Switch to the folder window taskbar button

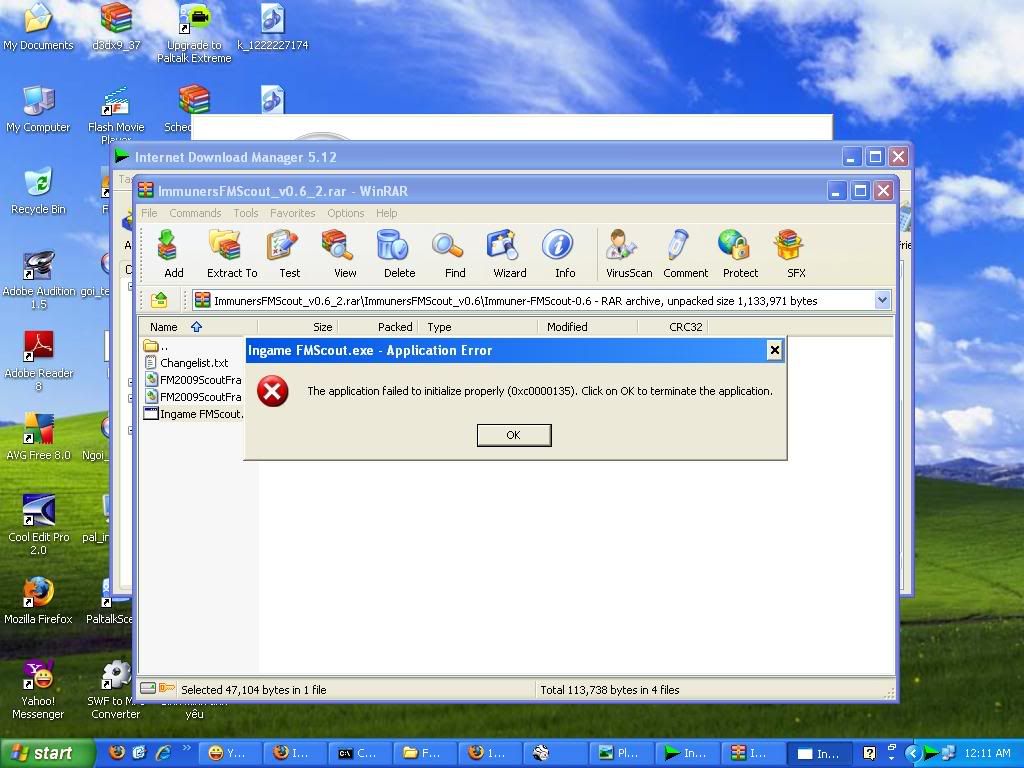point(423,753)
